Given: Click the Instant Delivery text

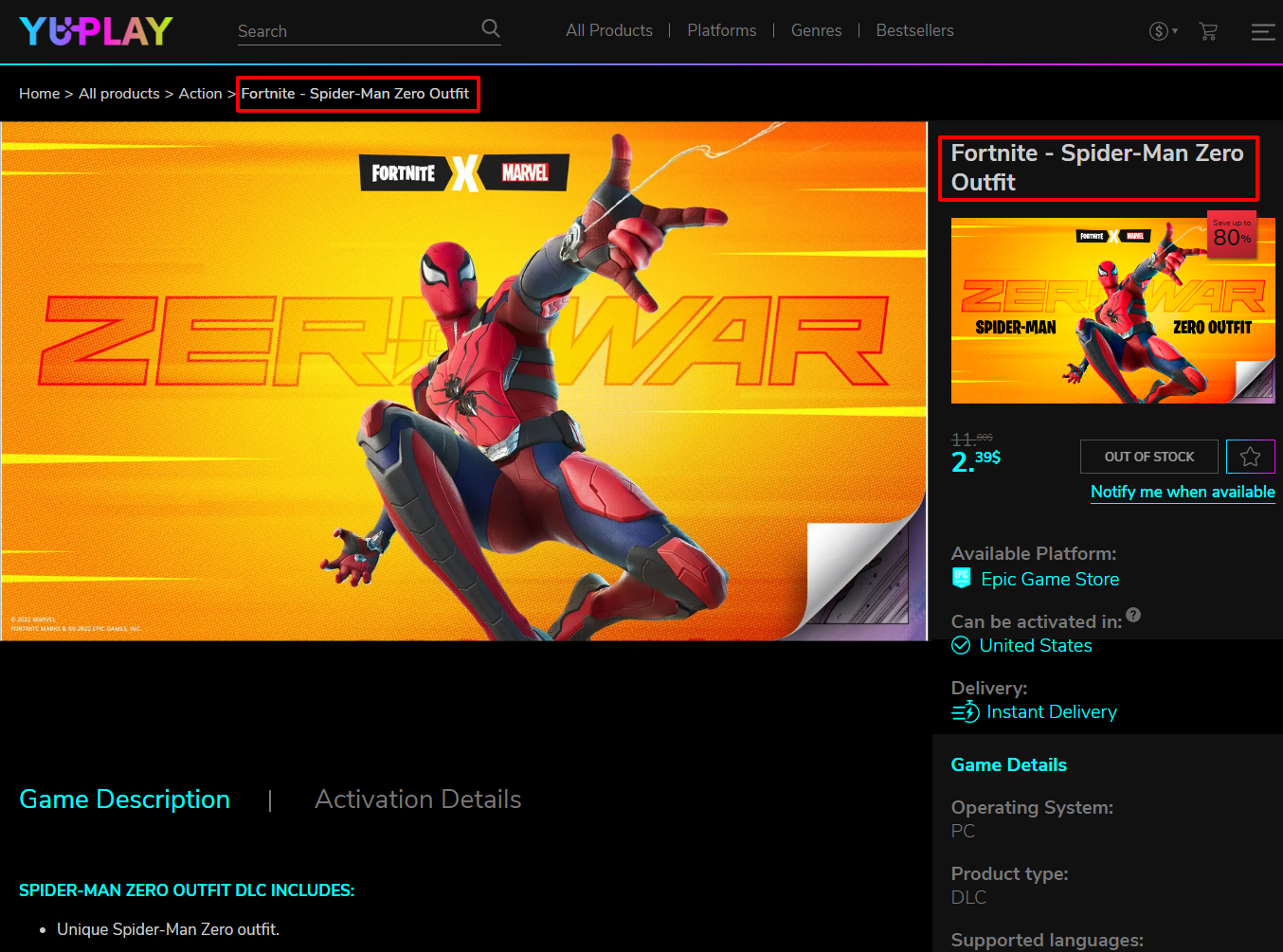Looking at the screenshot, I should [1052, 711].
